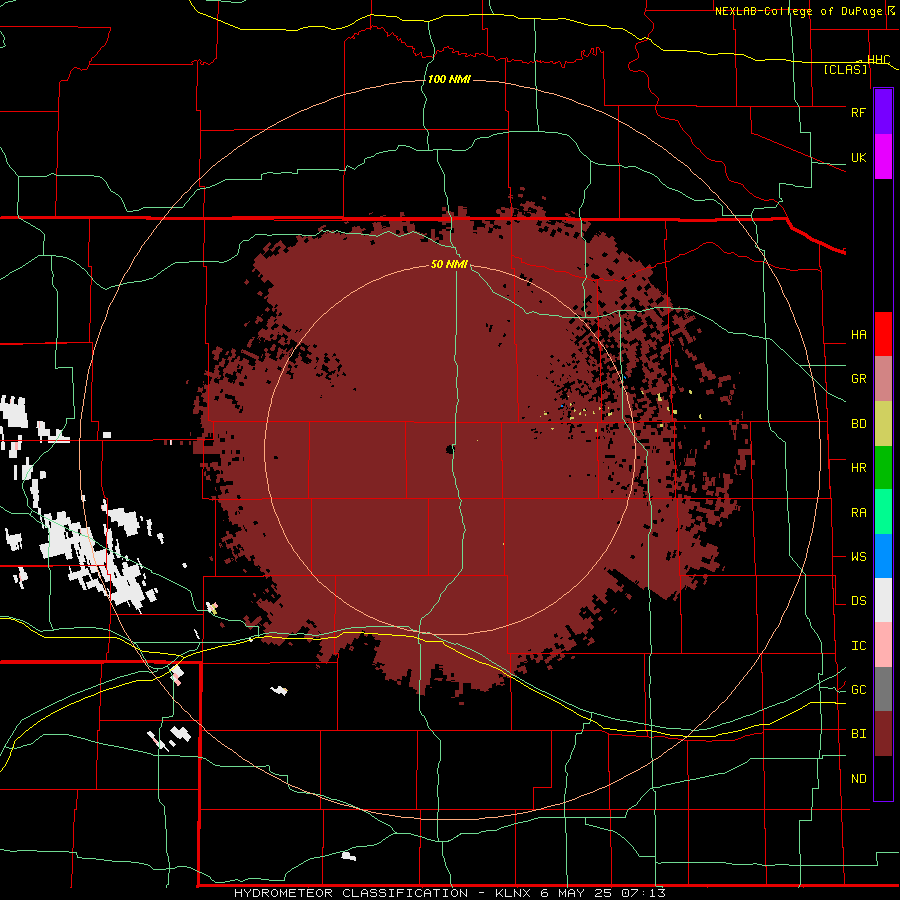This screenshot has width=900, height=900.
Task: Click the black radar site dot at center
Action: [450, 449]
